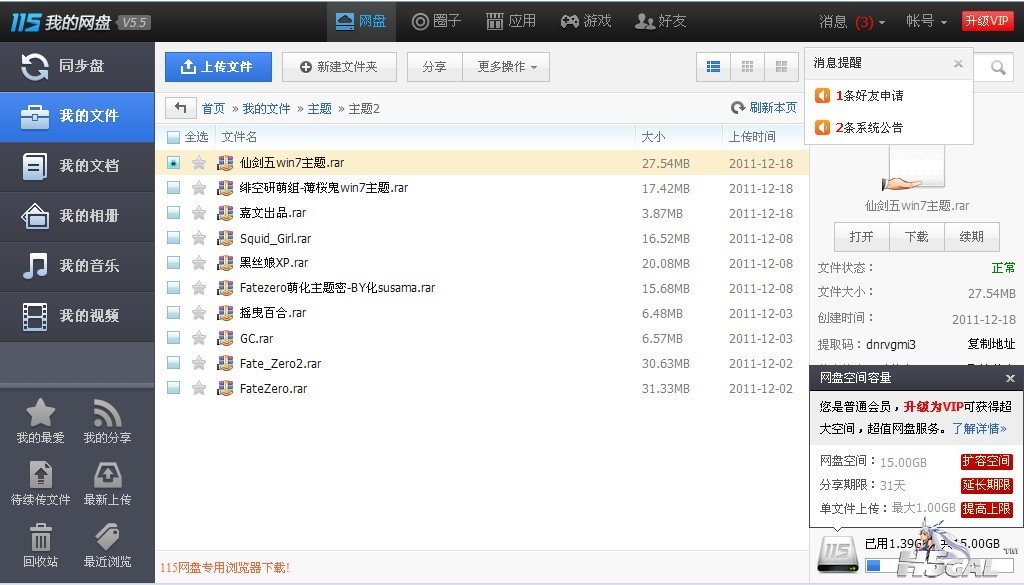Star the Squid_Girl.rar file
The image size is (1024, 585).
click(199, 238)
